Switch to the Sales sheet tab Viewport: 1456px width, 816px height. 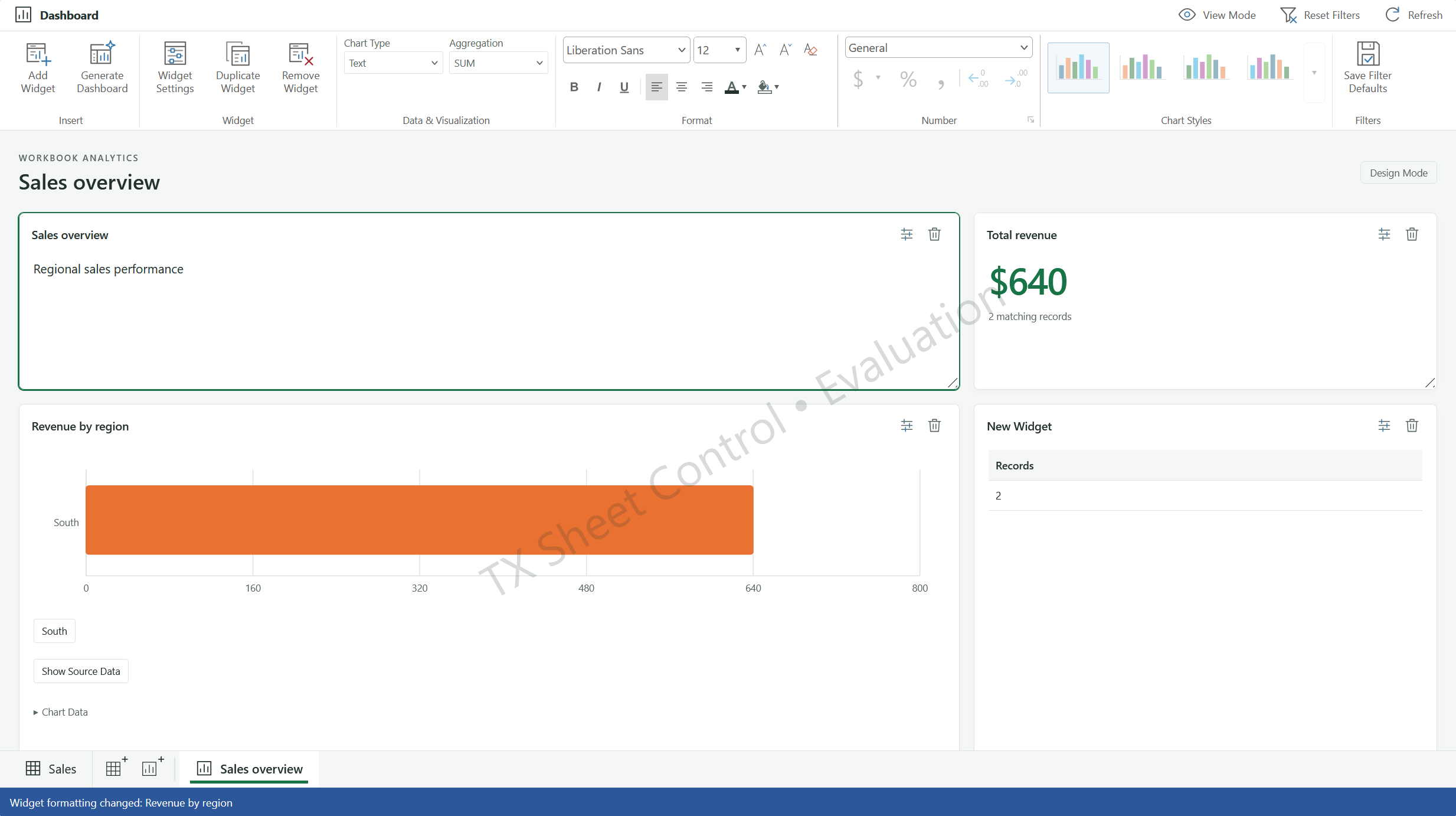(51, 769)
